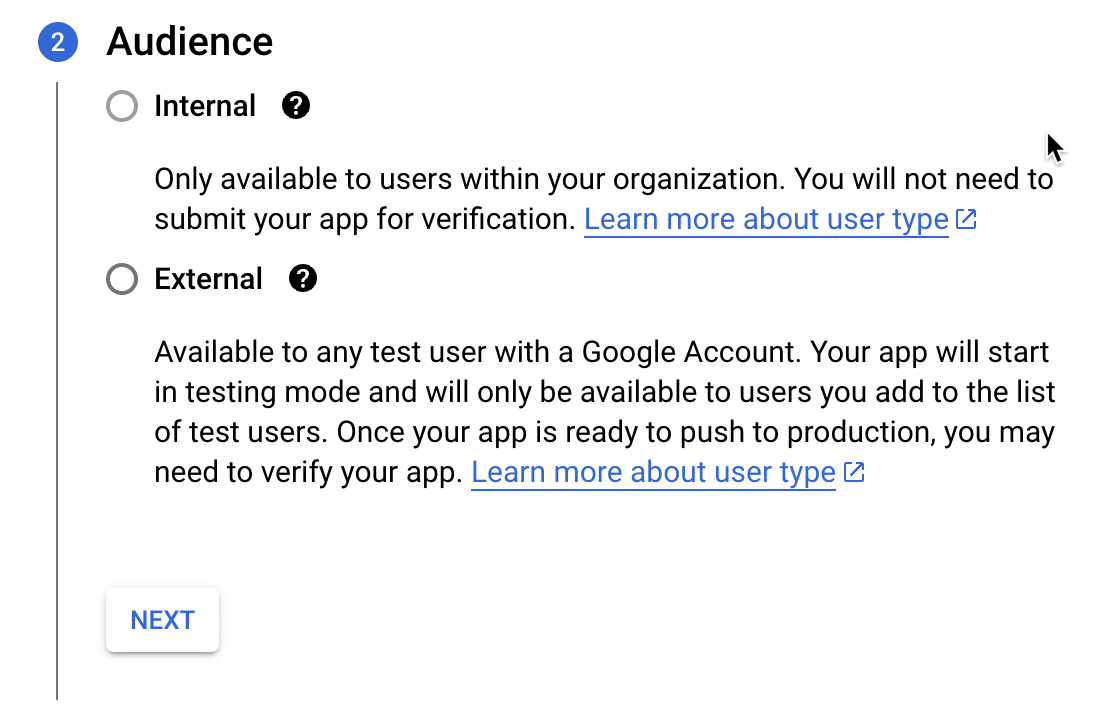Select the Internal radio button
This screenshot has width=1118, height=710.
point(121,106)
